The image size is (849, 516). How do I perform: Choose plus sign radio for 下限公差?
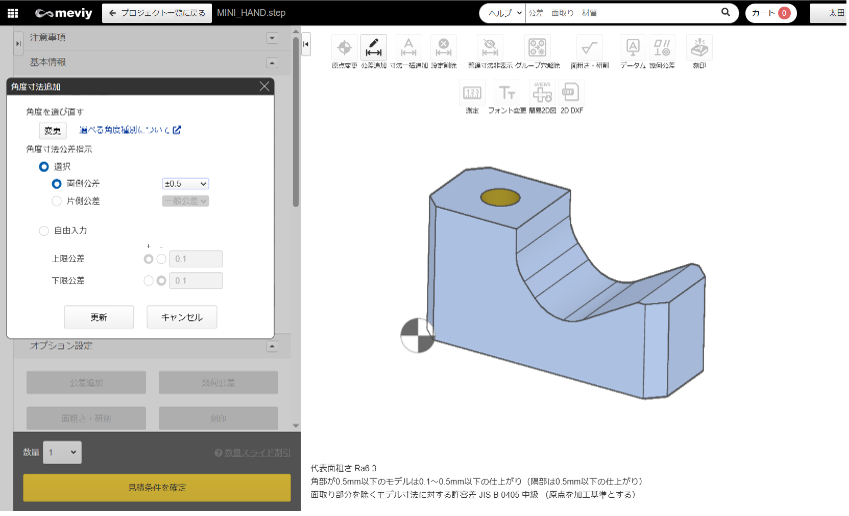148,281
